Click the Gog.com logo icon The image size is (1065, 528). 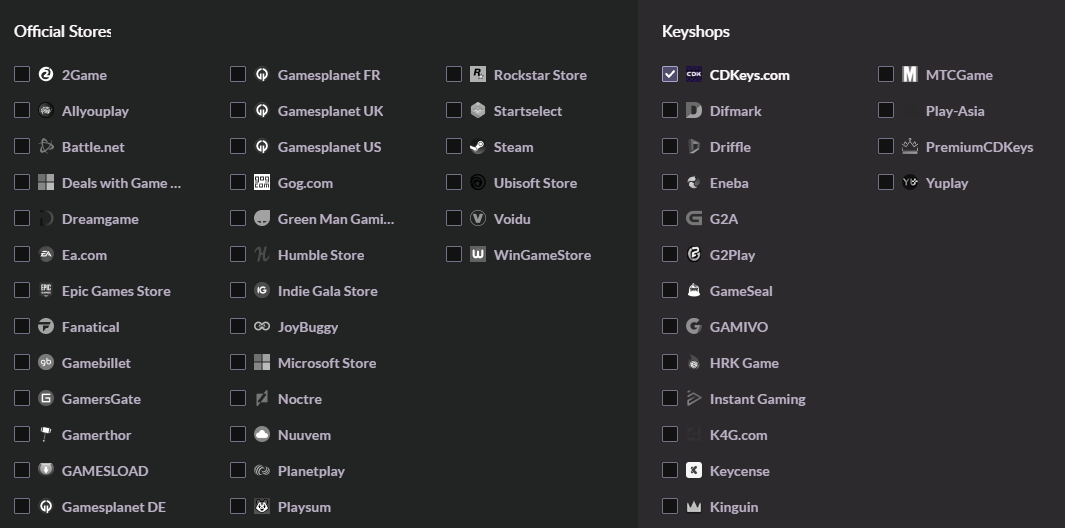point(261,182)
